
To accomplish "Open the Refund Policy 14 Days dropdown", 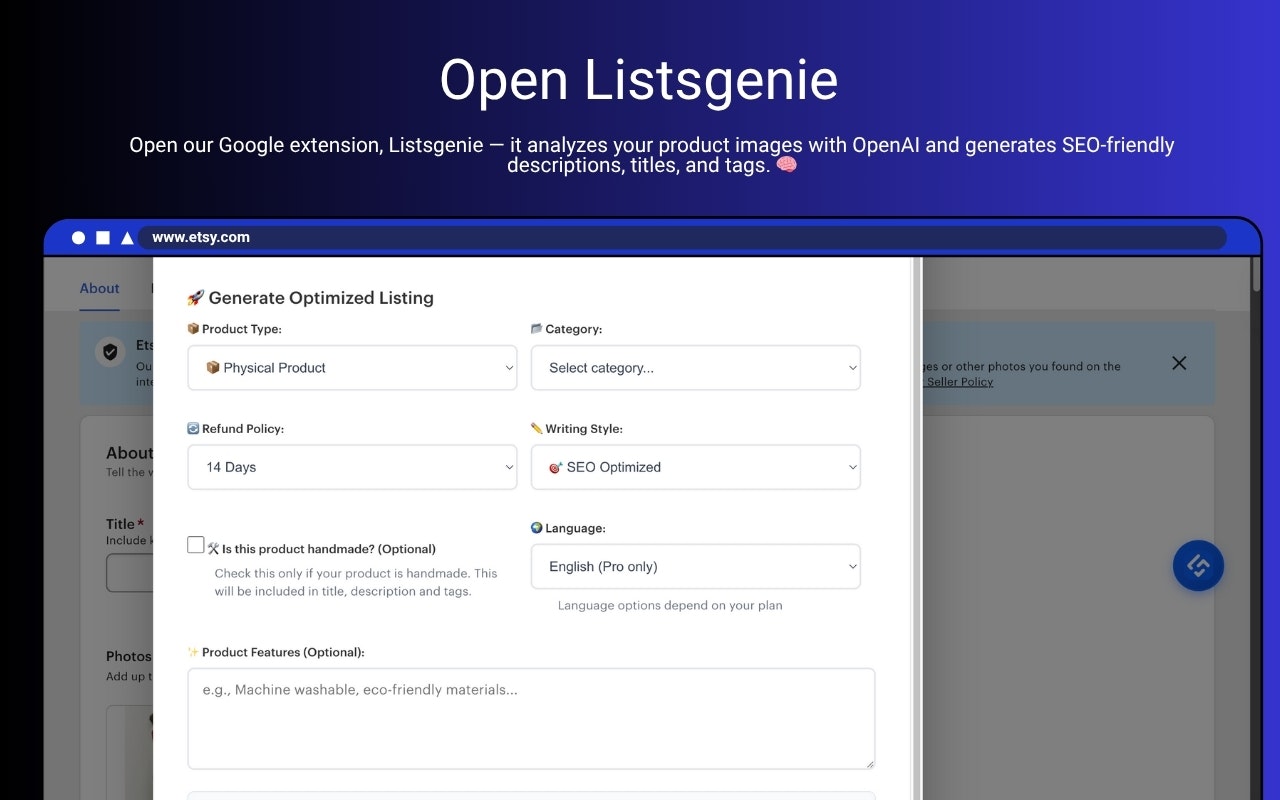I will pos(352,467).
